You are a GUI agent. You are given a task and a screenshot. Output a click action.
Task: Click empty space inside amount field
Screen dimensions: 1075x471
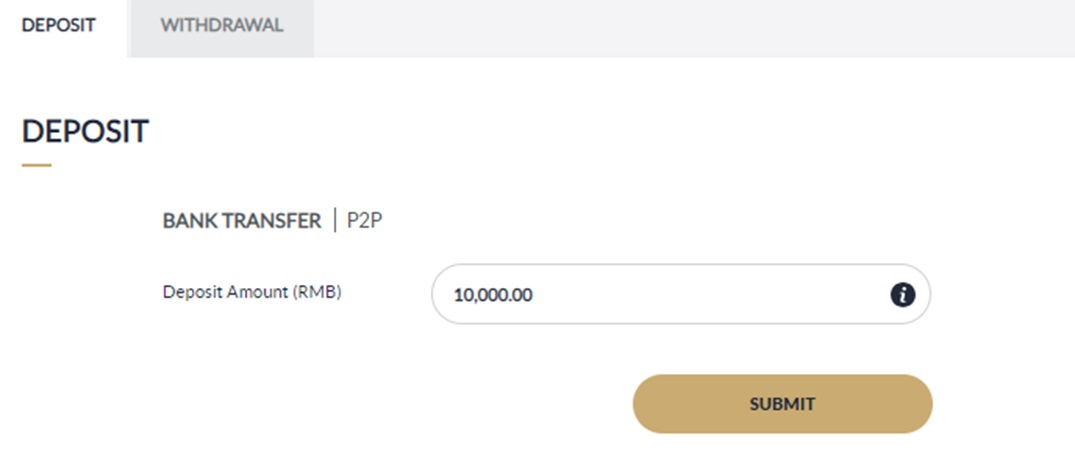(720, 295)
